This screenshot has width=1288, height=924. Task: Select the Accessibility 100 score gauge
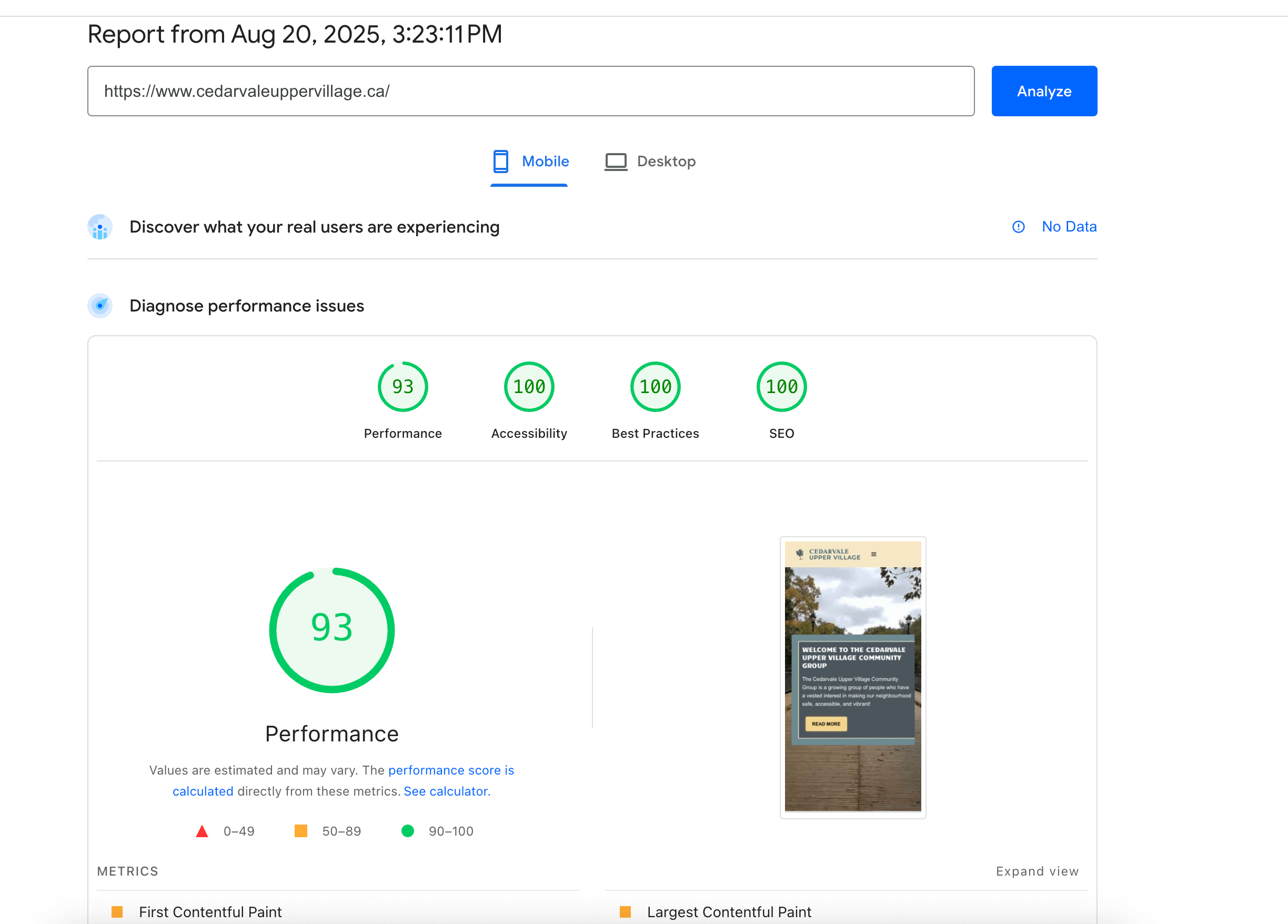pyautogui.click(x=529, y=387)
